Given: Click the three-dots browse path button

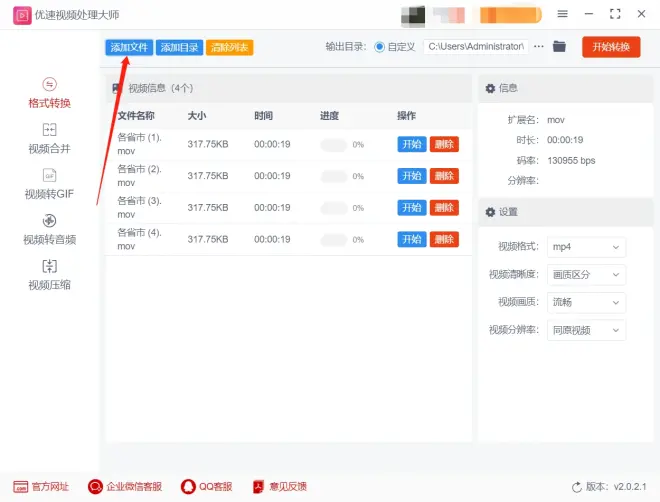Looking at the screenshot, I should [539, 46].
